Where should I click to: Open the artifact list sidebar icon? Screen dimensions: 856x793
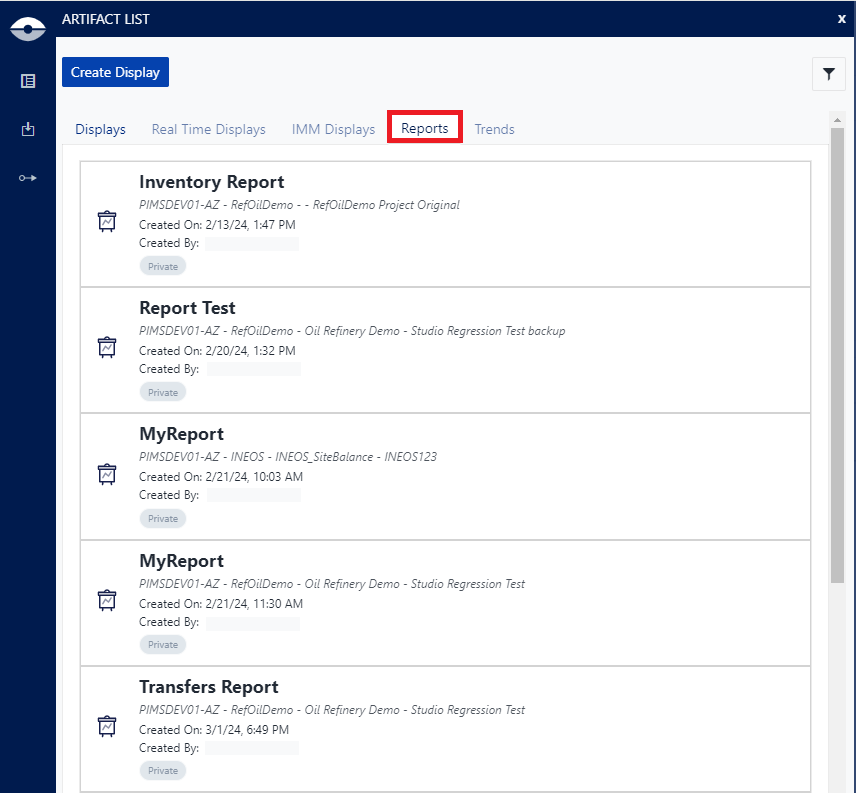coord(28,81)
